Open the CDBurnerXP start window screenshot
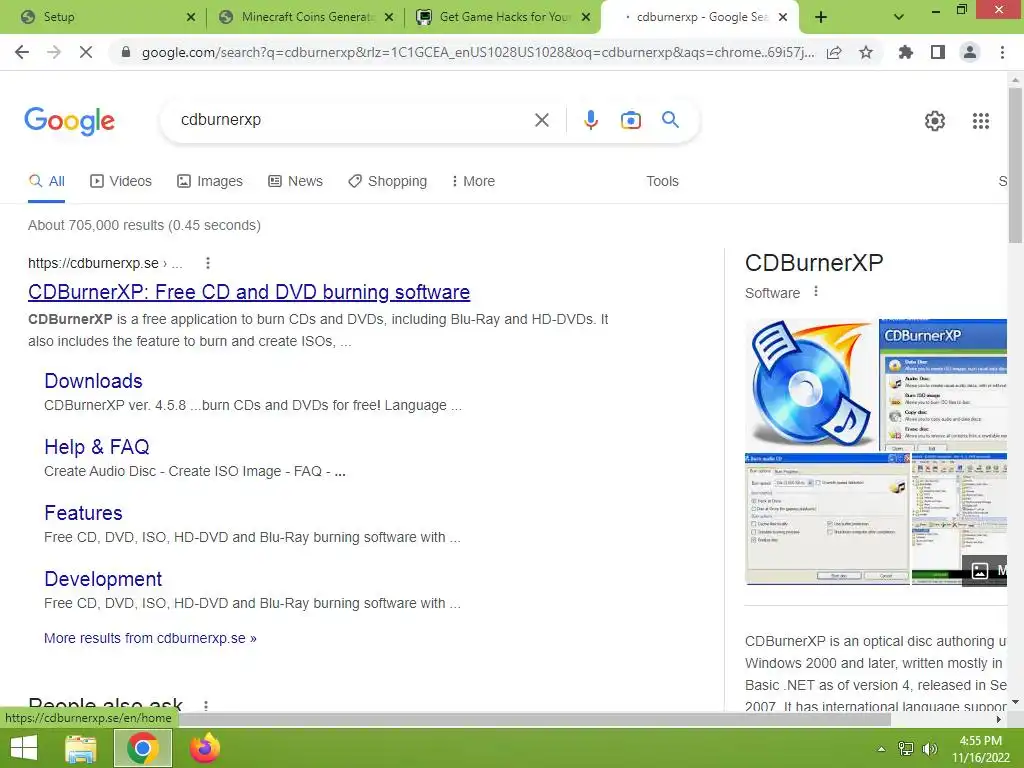Image resolution: width=1024 pixels, height=768 pixels. [943, 385]
